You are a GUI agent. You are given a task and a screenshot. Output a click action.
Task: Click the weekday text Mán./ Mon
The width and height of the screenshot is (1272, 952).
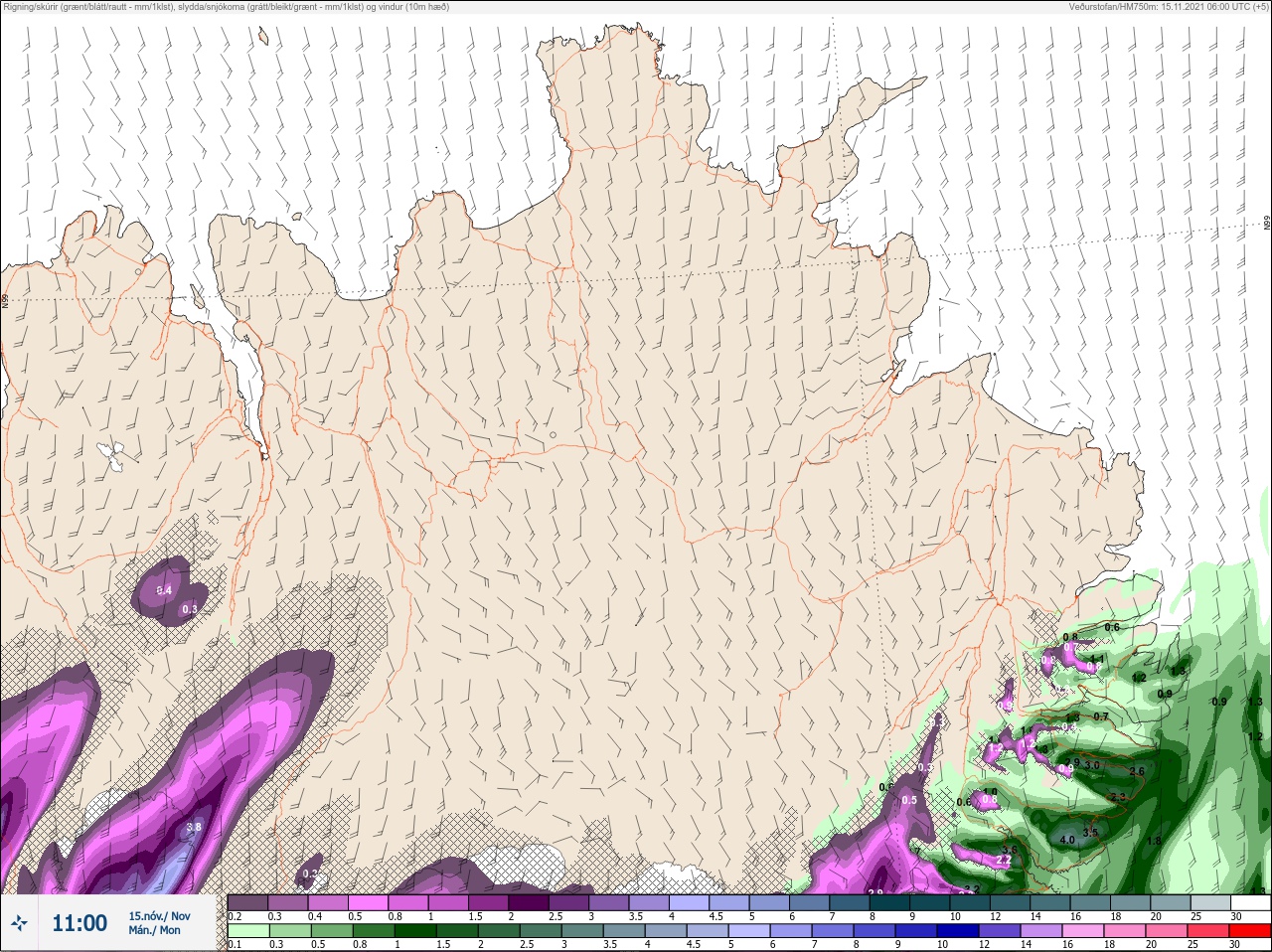[155, 930]
